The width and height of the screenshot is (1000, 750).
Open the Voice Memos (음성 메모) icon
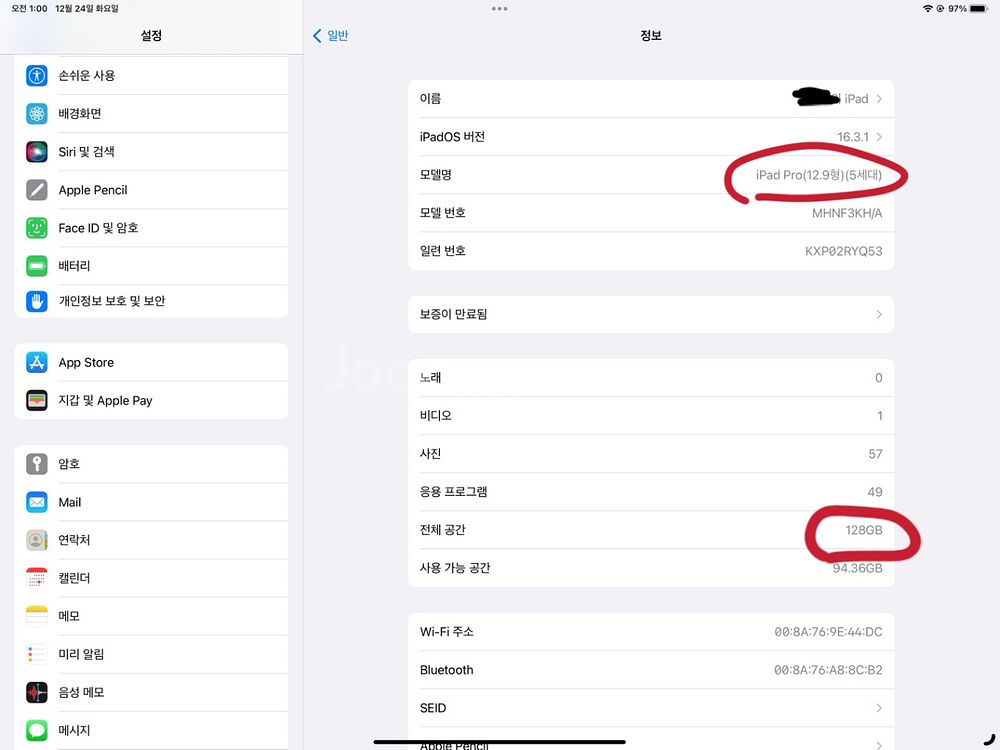(x=36, y=693)
